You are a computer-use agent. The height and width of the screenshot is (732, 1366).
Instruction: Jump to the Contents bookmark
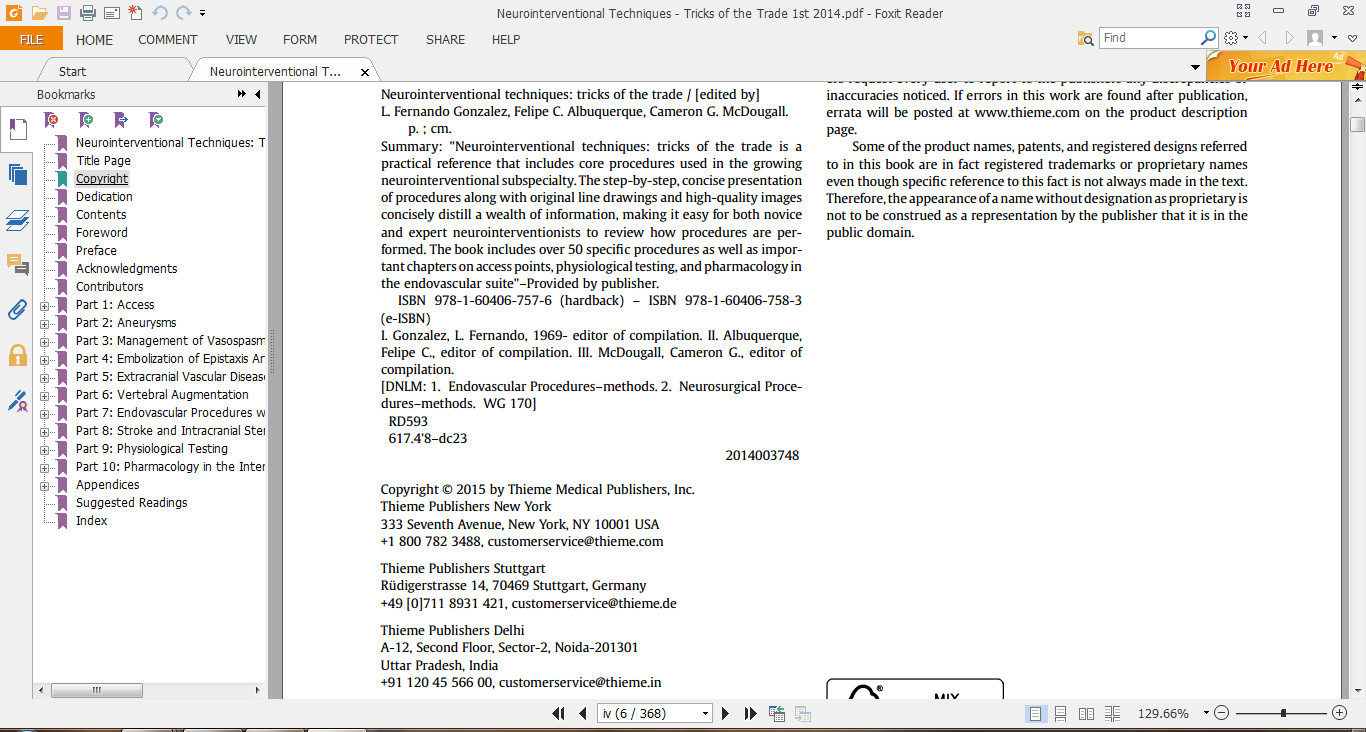(x=101, y=214)
